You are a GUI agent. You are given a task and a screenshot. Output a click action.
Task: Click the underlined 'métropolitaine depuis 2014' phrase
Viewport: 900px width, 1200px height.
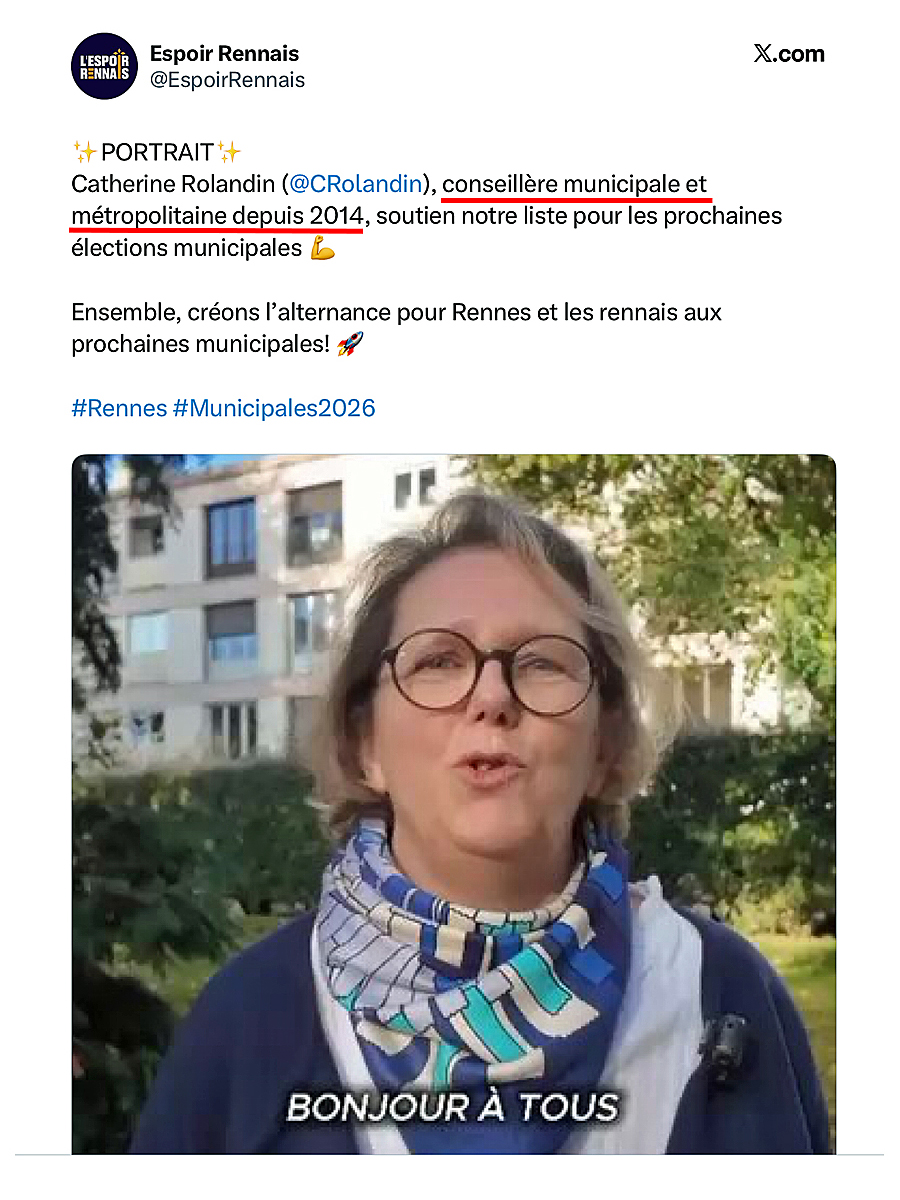pos(217,216)
